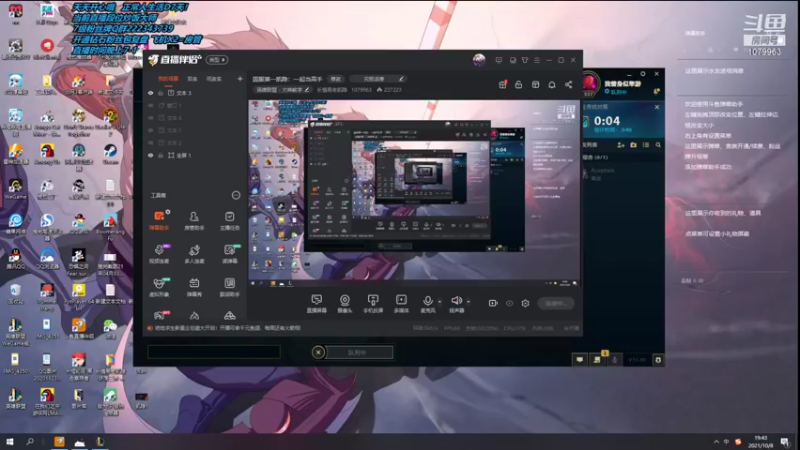Toggle the lock on 文本 3 source

161,93
